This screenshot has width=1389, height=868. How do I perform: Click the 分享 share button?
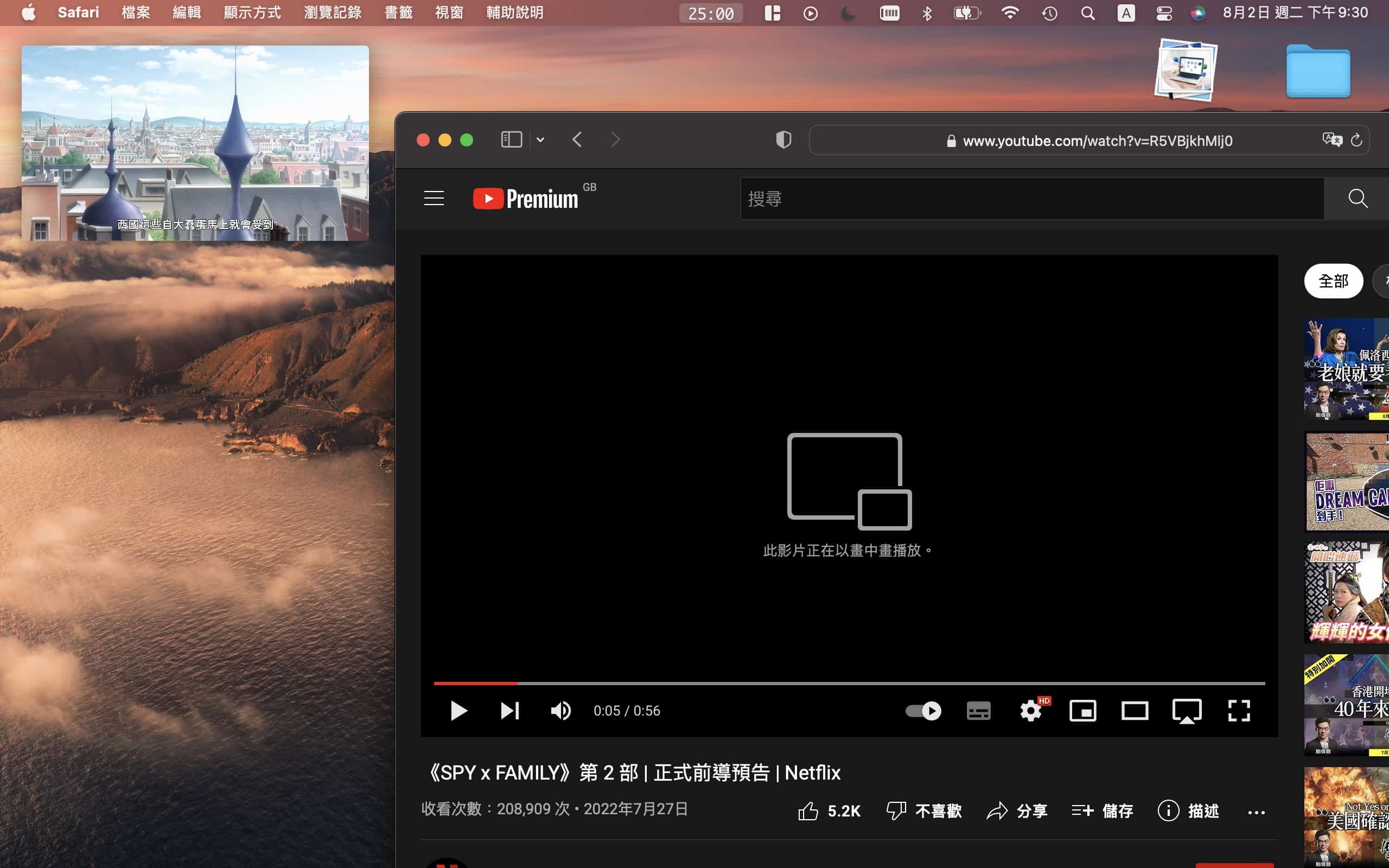(x=1017, y=810)
